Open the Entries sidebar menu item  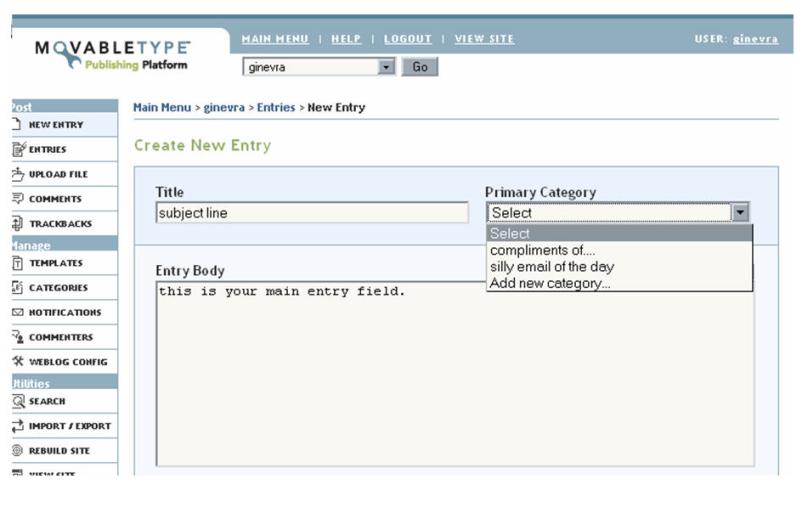click(64, 149)
